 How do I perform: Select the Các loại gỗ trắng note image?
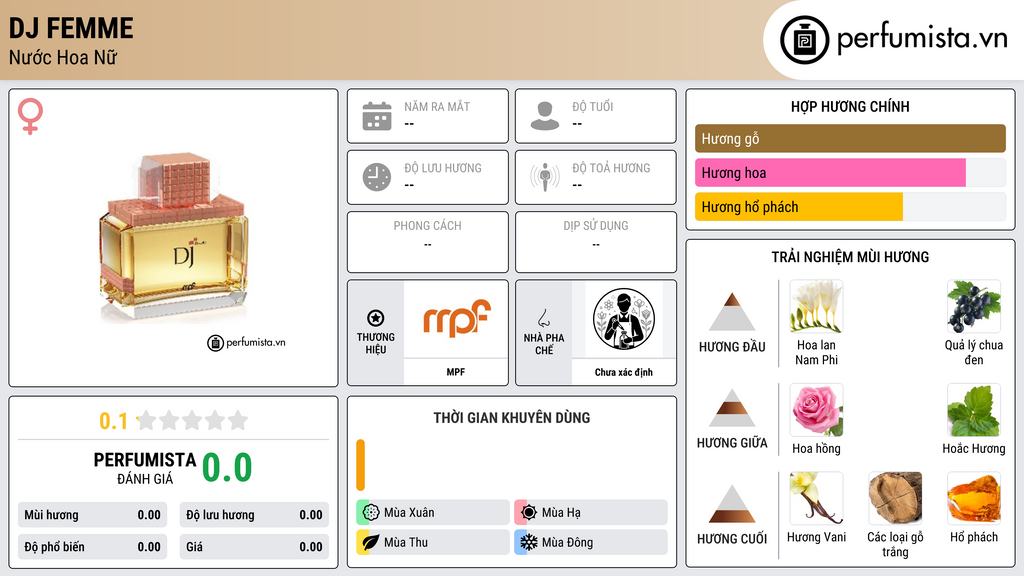895,498
